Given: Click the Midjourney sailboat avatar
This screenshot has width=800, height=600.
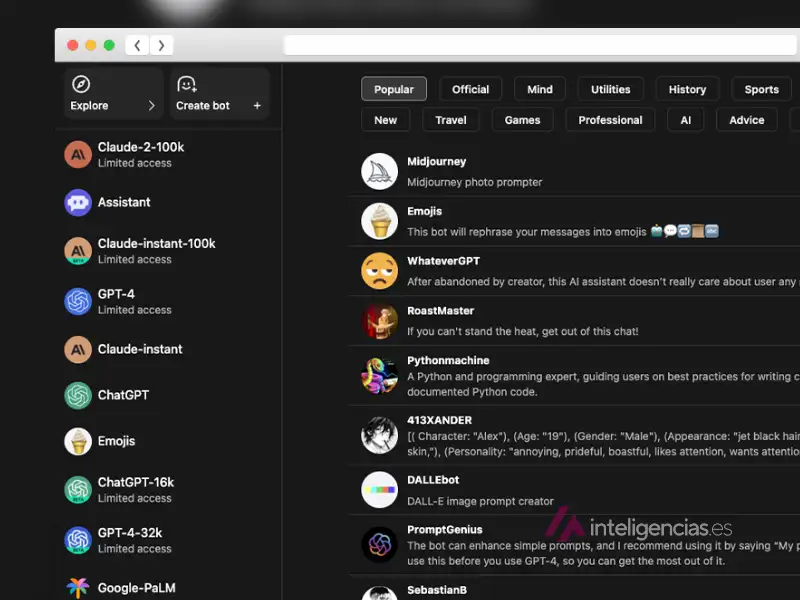Looking at the screenshot, I should pos(380,171).
